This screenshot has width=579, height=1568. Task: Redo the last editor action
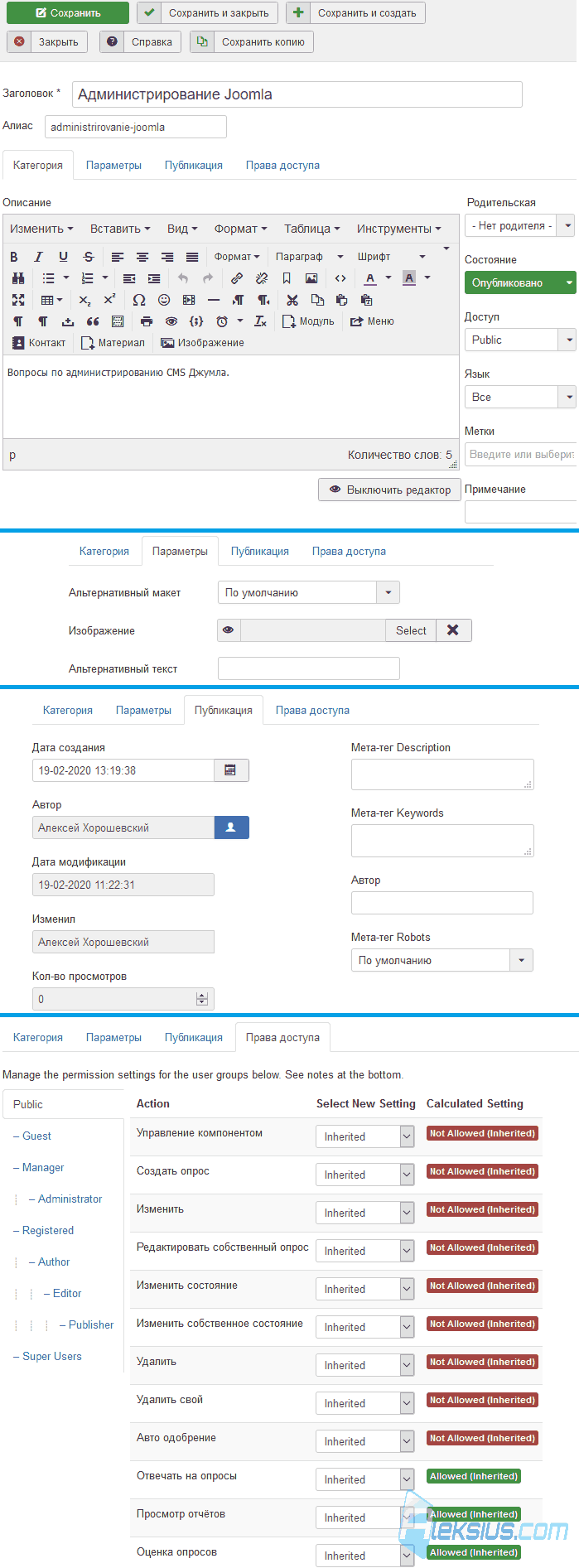tap(208, 278)
